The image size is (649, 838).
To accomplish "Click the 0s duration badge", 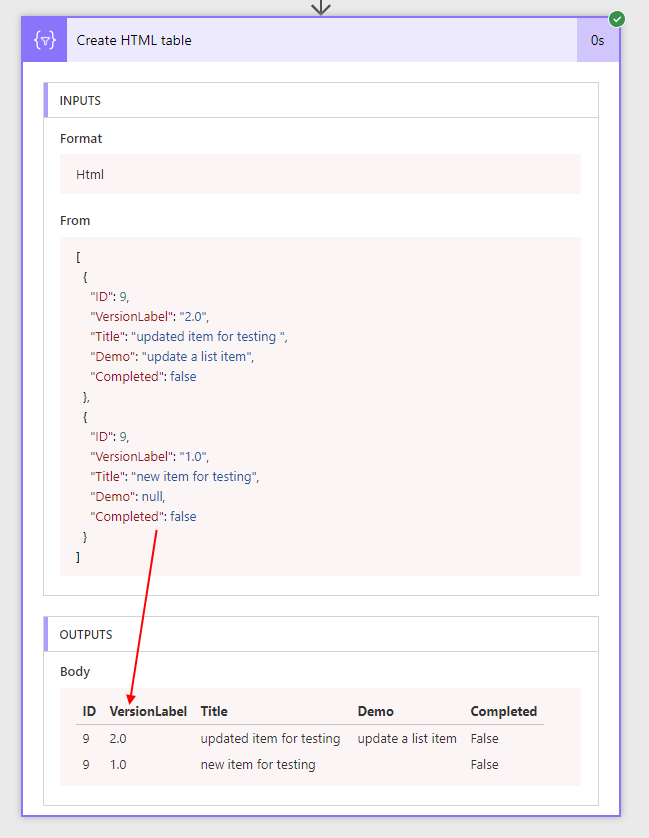I will pos(597,41).
